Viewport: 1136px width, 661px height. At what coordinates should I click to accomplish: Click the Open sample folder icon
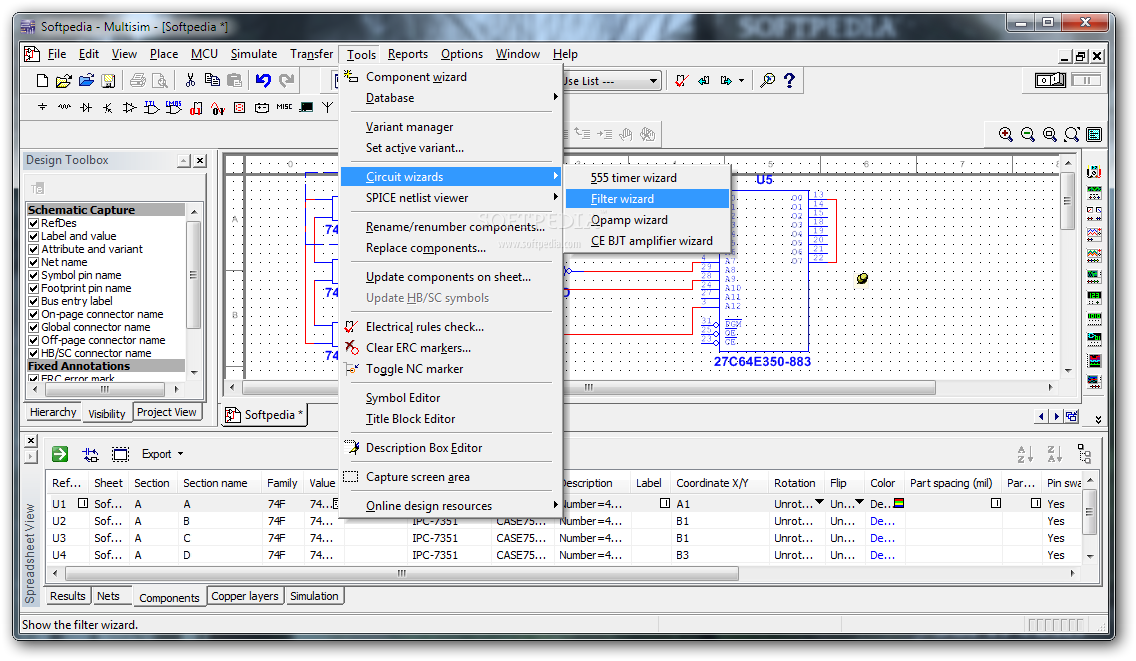[x=64, y=80]
